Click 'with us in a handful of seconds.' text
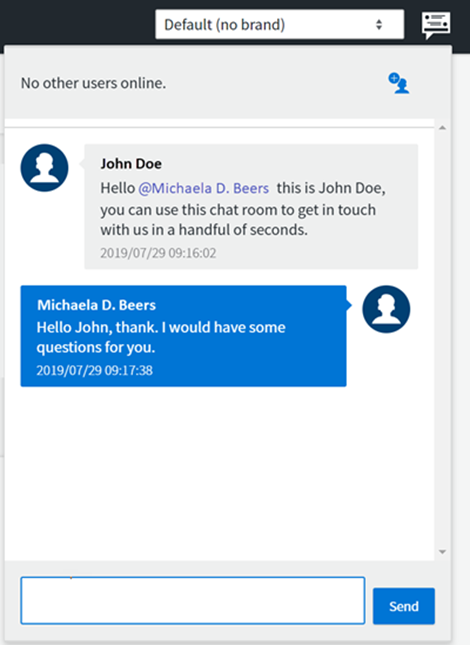Image resolution: width=470 pixels, height=645 pixels. coord(204,230)
